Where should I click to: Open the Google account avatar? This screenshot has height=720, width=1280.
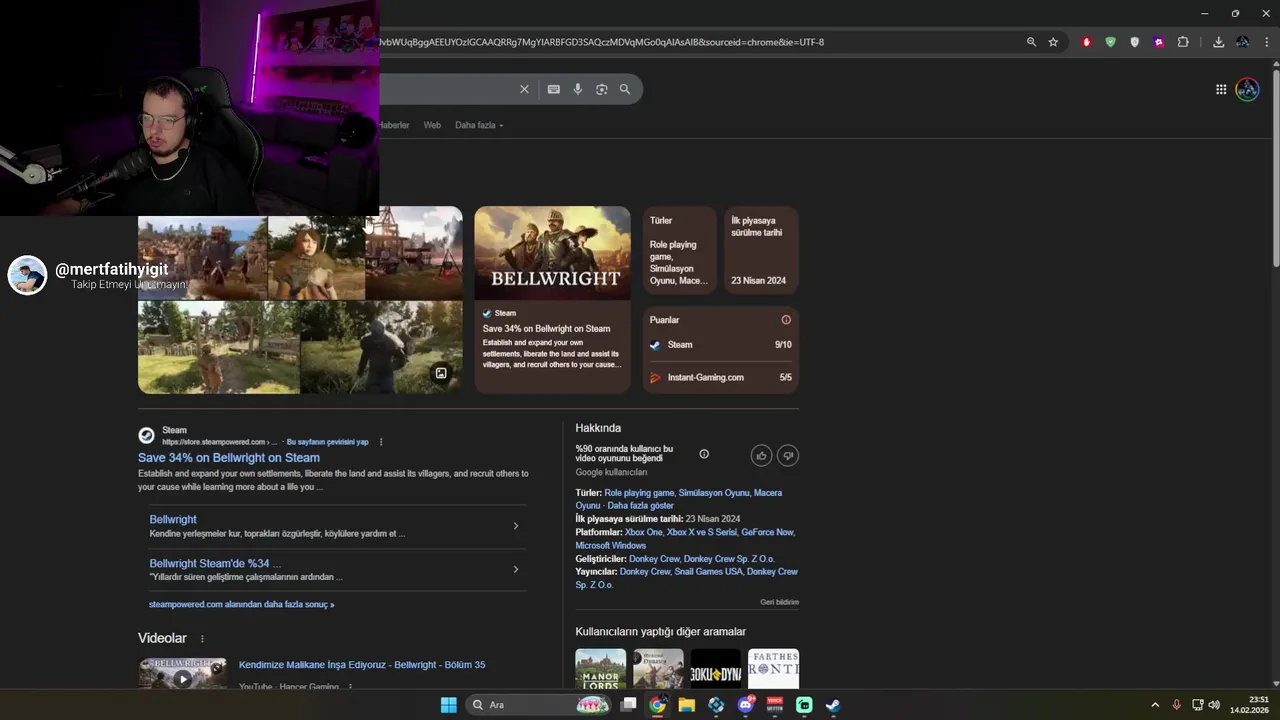(x=1247, y=89)
